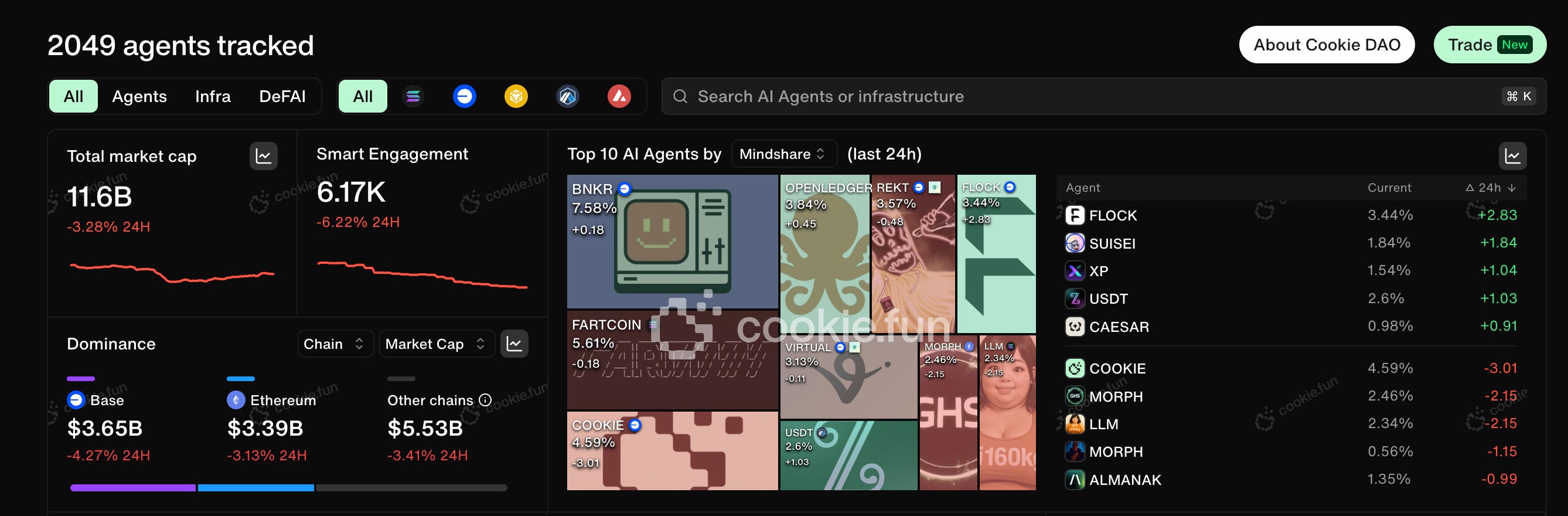Open Market Cap dominance dropdown

pyautogui.click(x=437, y=344)
